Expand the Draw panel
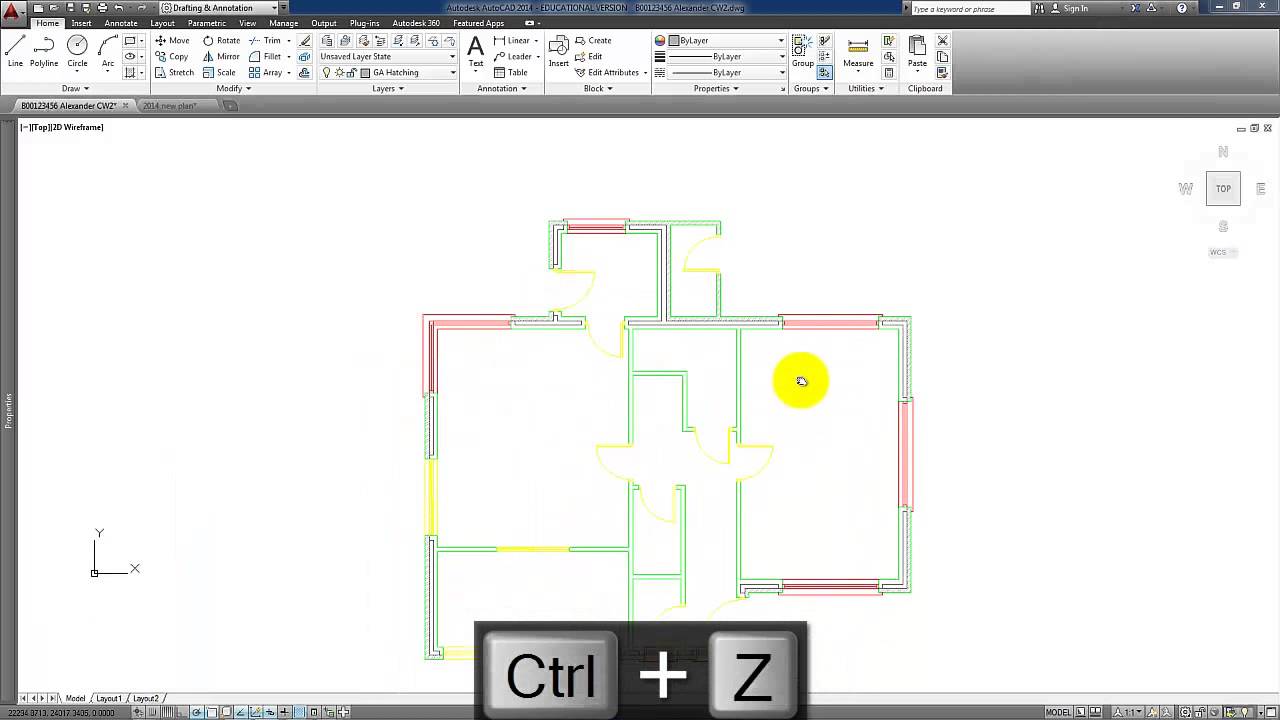Screen dimensions: 1280x720 pos(74,88)
